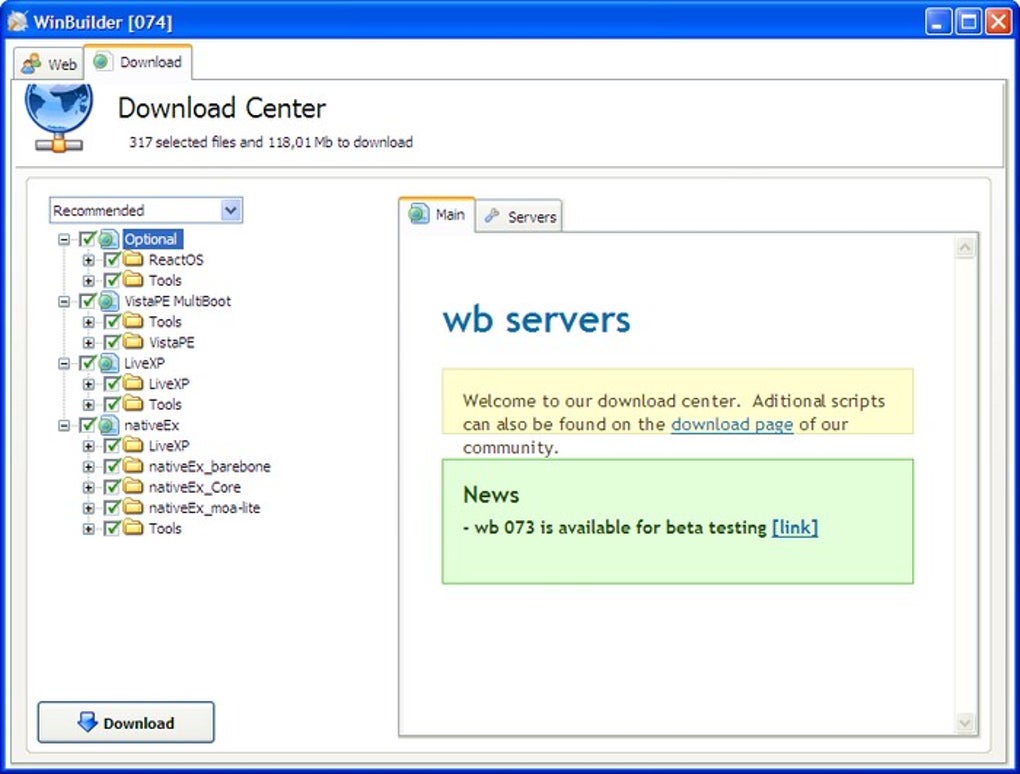Open the Servers tab
Viewport: 1020px width, 774px height.
pyautogui.click(x=520, y=217)
